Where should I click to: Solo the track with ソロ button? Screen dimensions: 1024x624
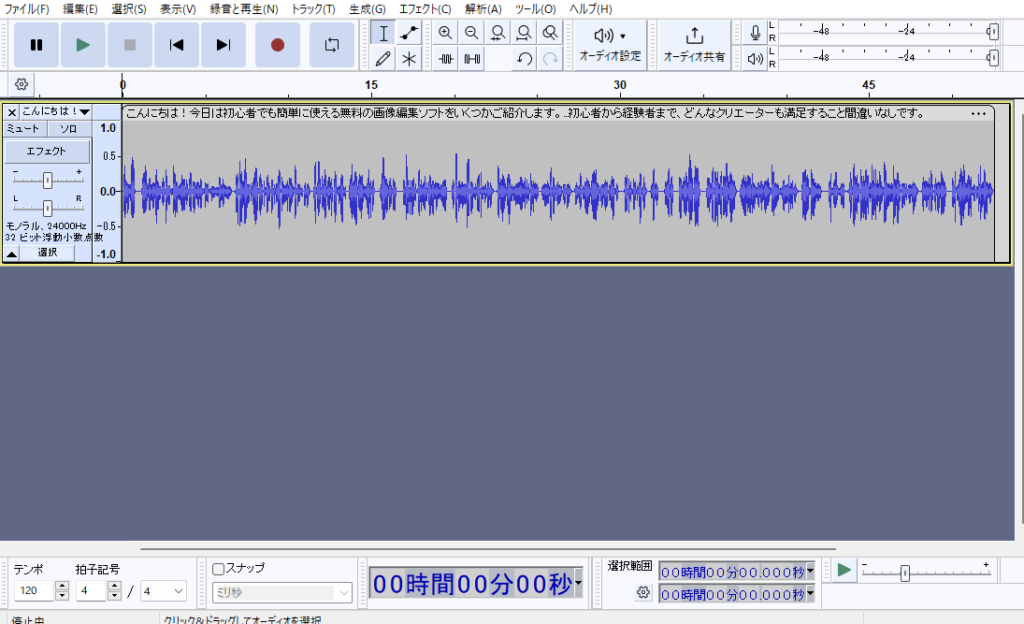68,129
